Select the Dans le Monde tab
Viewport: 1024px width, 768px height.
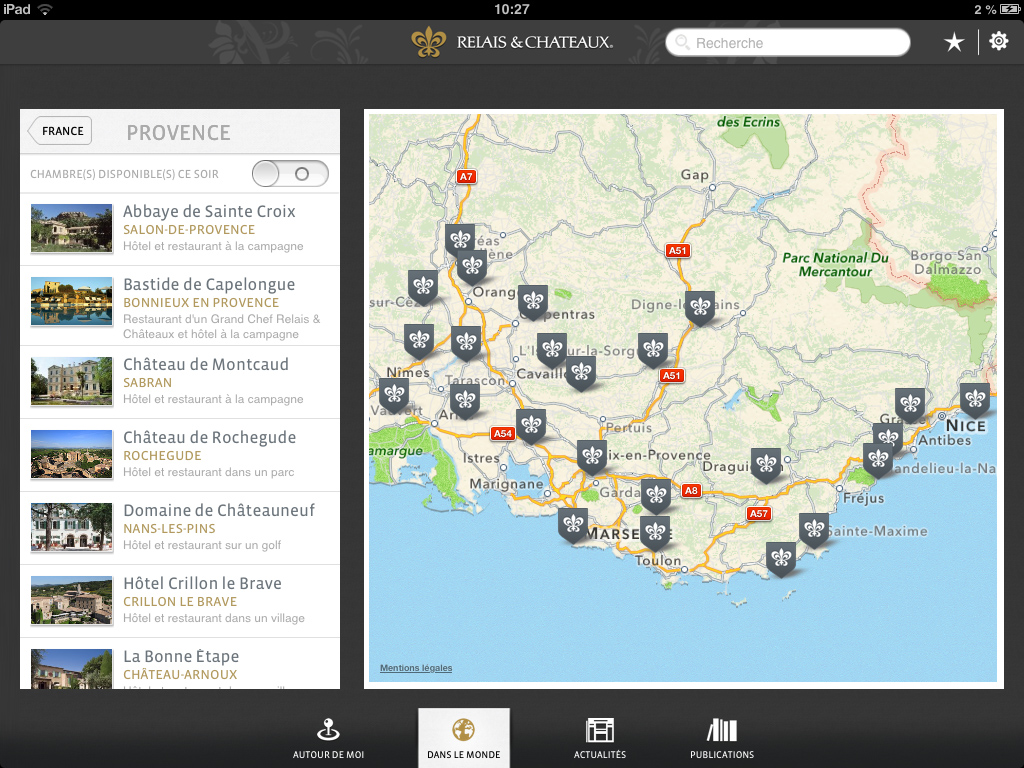(464, 738)
